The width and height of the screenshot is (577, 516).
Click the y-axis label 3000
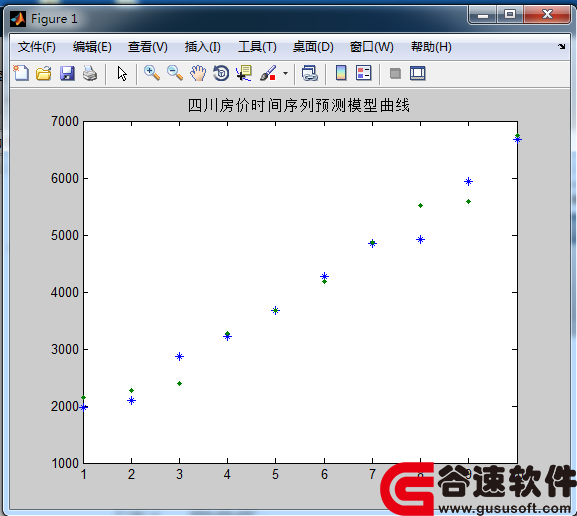(x=65, y=350)
